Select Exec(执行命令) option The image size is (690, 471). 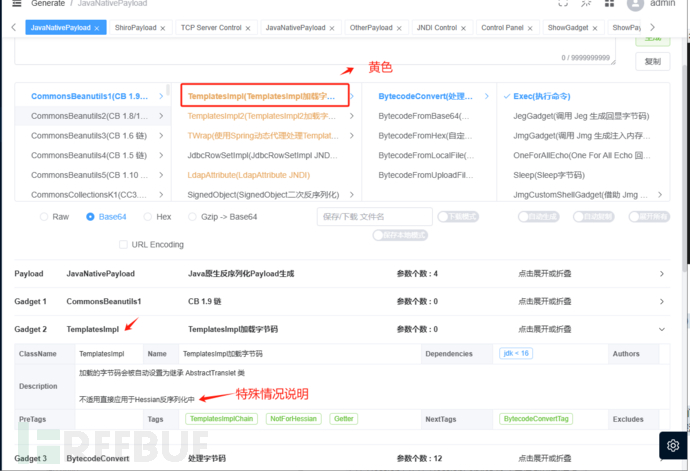click(x=542, y=96)
